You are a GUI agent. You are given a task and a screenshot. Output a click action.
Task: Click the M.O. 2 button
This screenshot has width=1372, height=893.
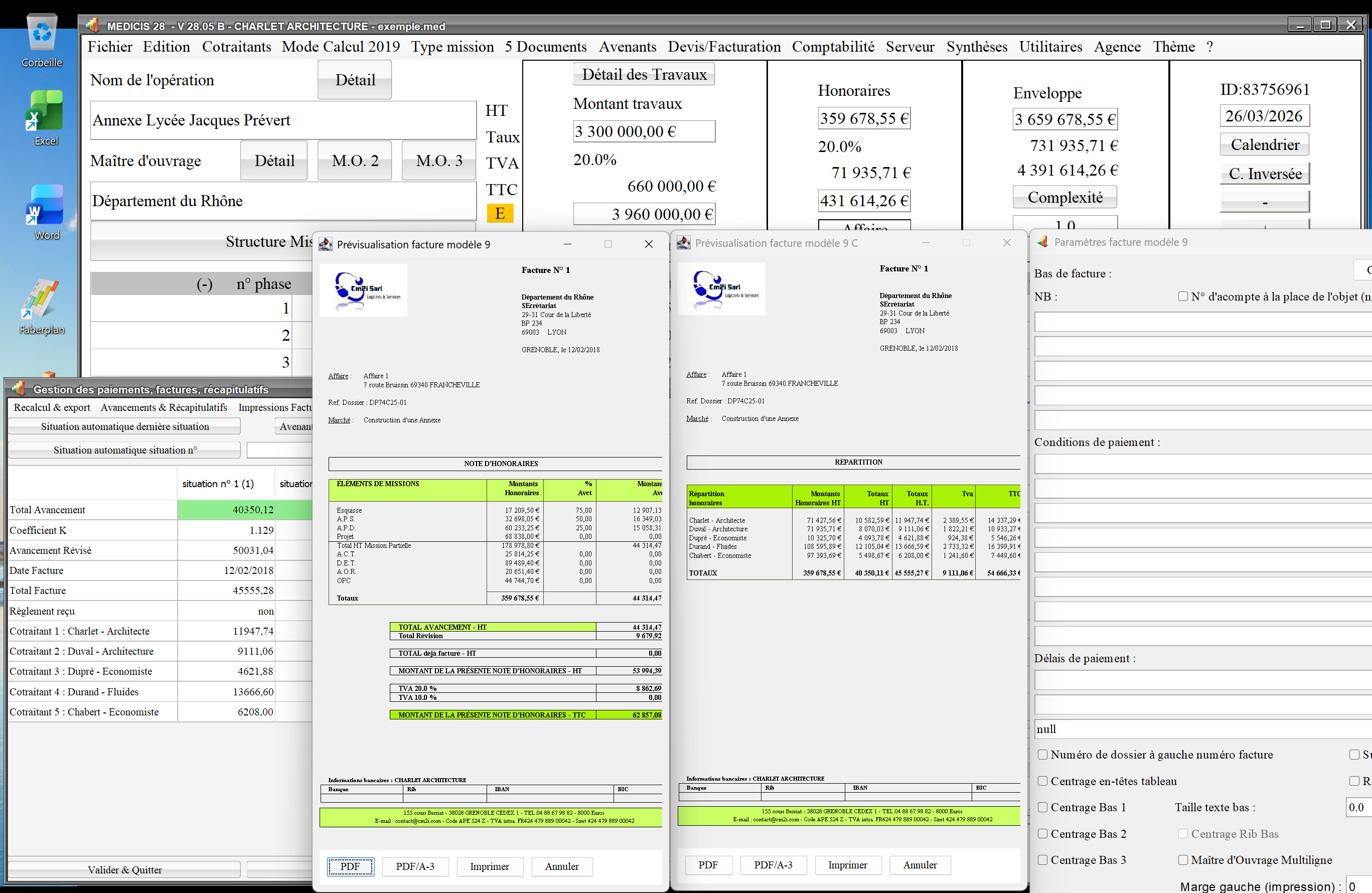point(355,160)
